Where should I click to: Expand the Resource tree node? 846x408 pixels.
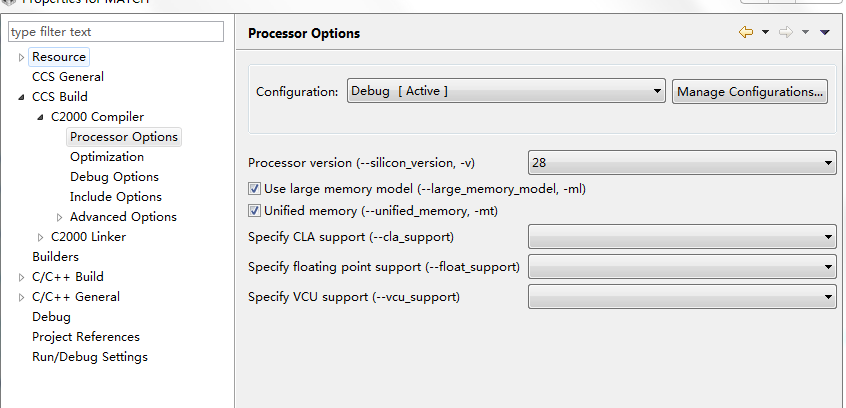pos(21,57)
